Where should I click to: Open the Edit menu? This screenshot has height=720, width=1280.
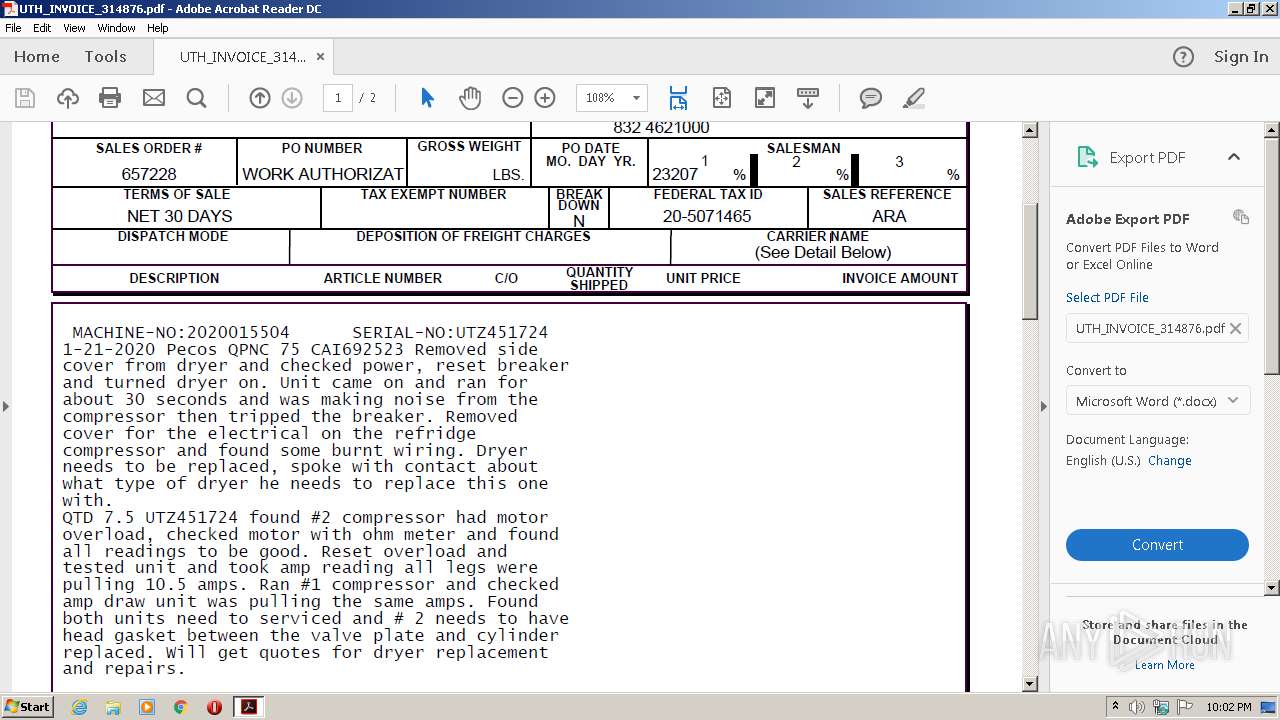42,28
